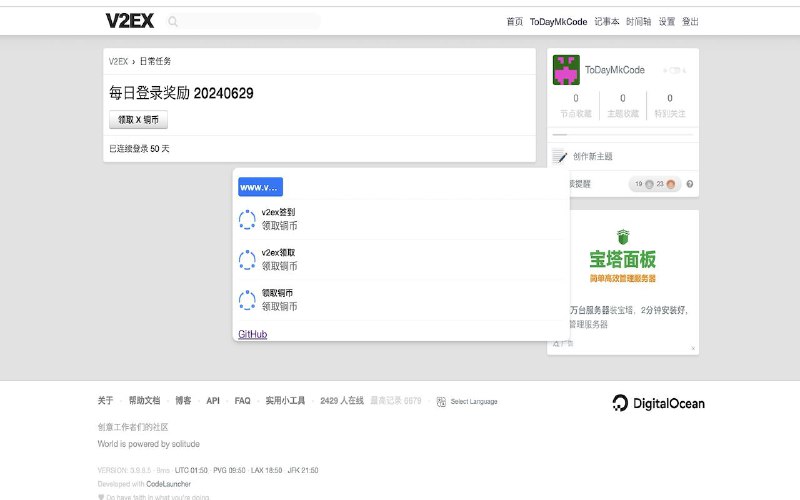Select the v2ex签到 suggestion
The height and width of the screenshot is (500, 800).
click(x=401, y=219)
